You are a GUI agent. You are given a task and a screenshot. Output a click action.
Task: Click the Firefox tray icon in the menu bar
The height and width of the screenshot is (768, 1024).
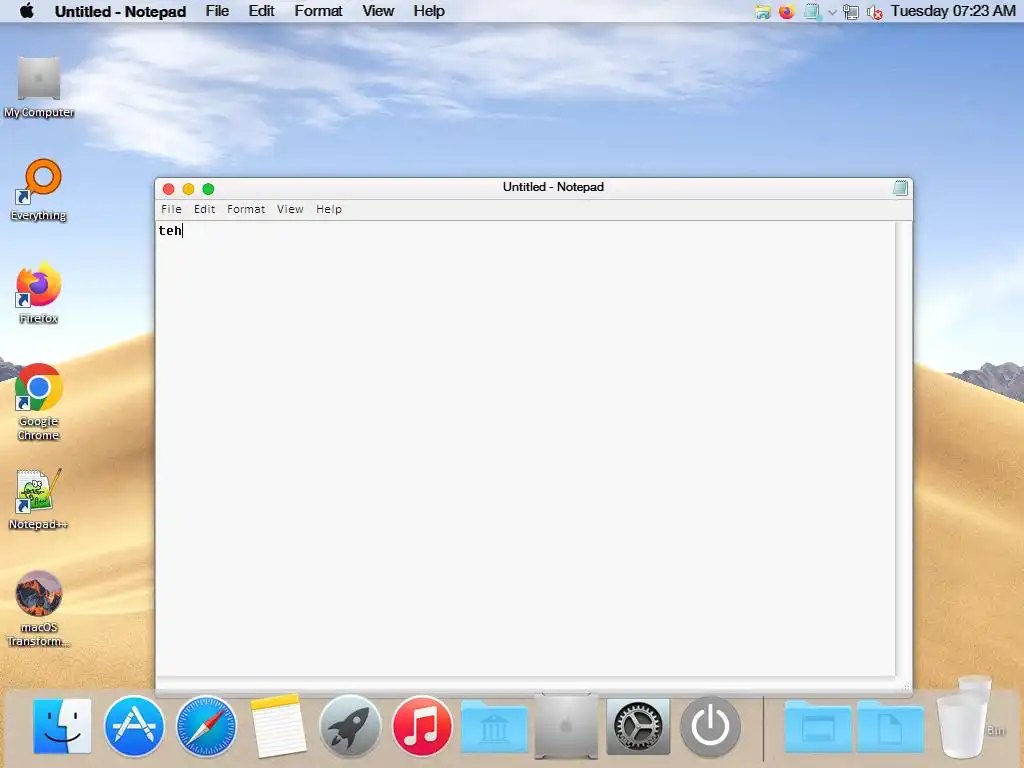[x=786, y=11]
